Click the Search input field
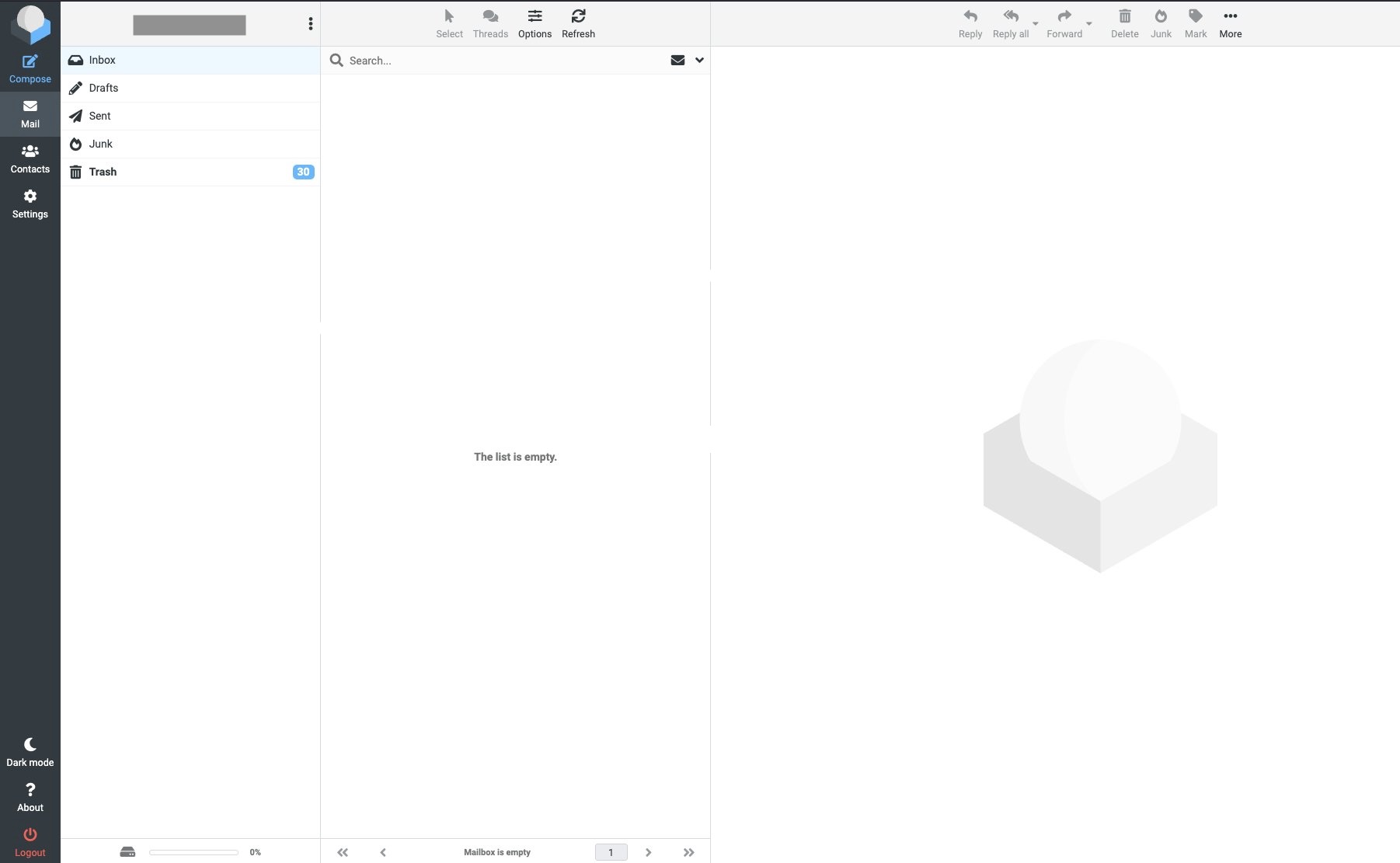 [505, 61]
